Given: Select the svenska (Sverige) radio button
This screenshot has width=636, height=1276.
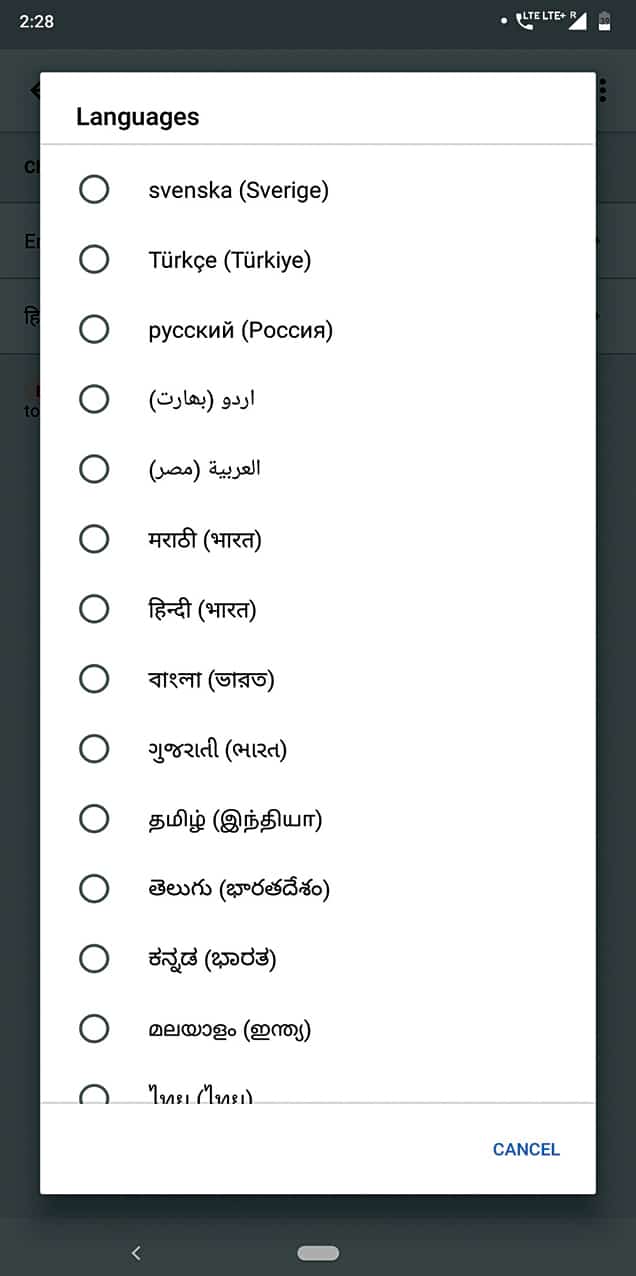Looking at the screenshot, I should pos(94,189).
